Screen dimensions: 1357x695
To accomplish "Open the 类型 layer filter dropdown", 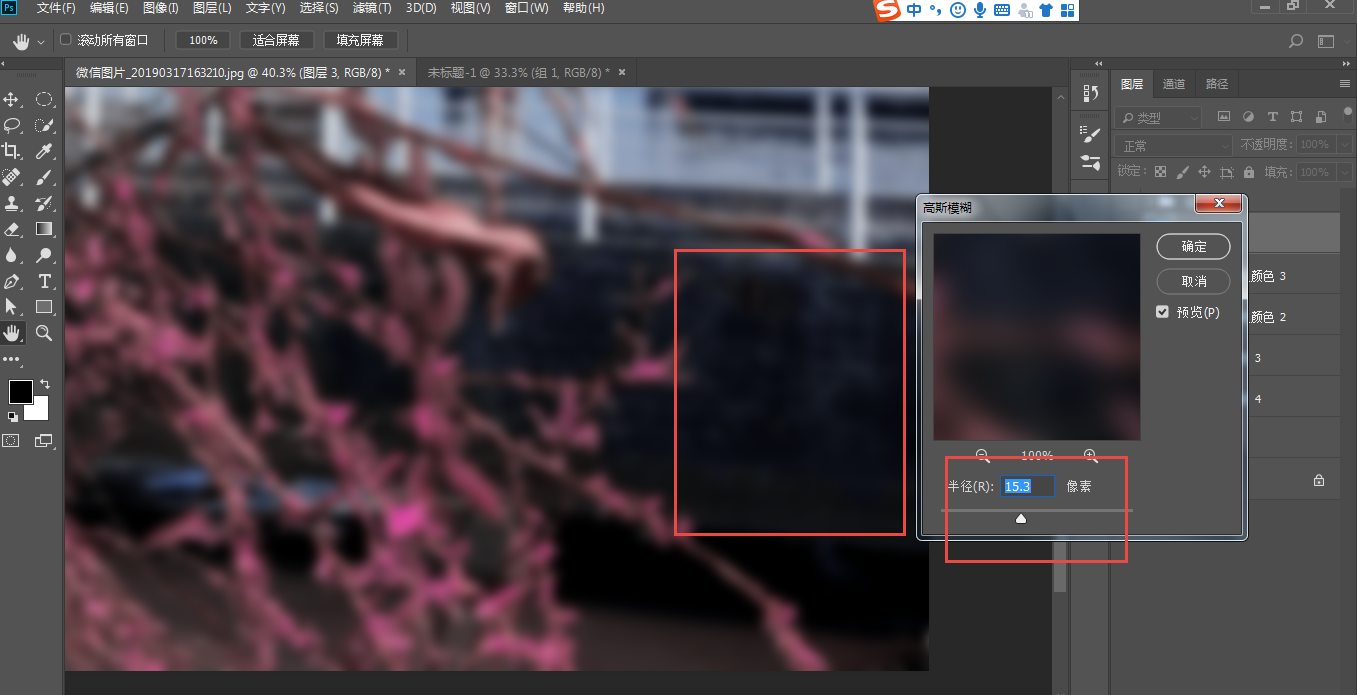I will 1158,118.
